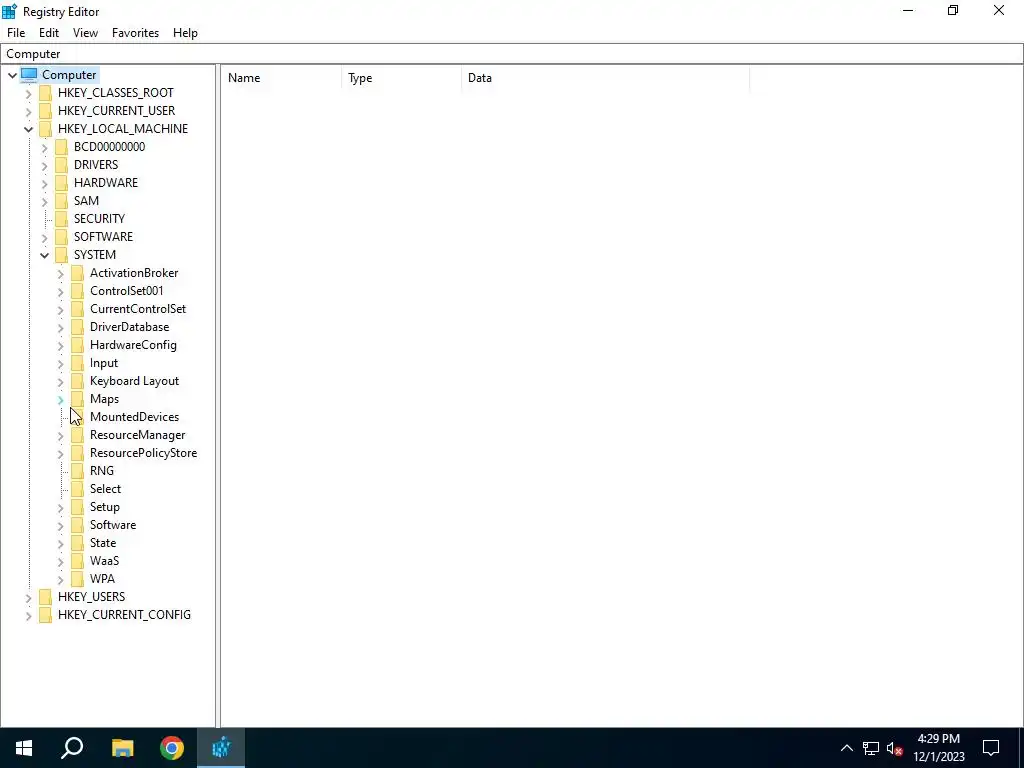Select the HKEY_CURRENT_CONFIG key label
The height and width of the screenshot is (768, 1024).
[124, 615]
